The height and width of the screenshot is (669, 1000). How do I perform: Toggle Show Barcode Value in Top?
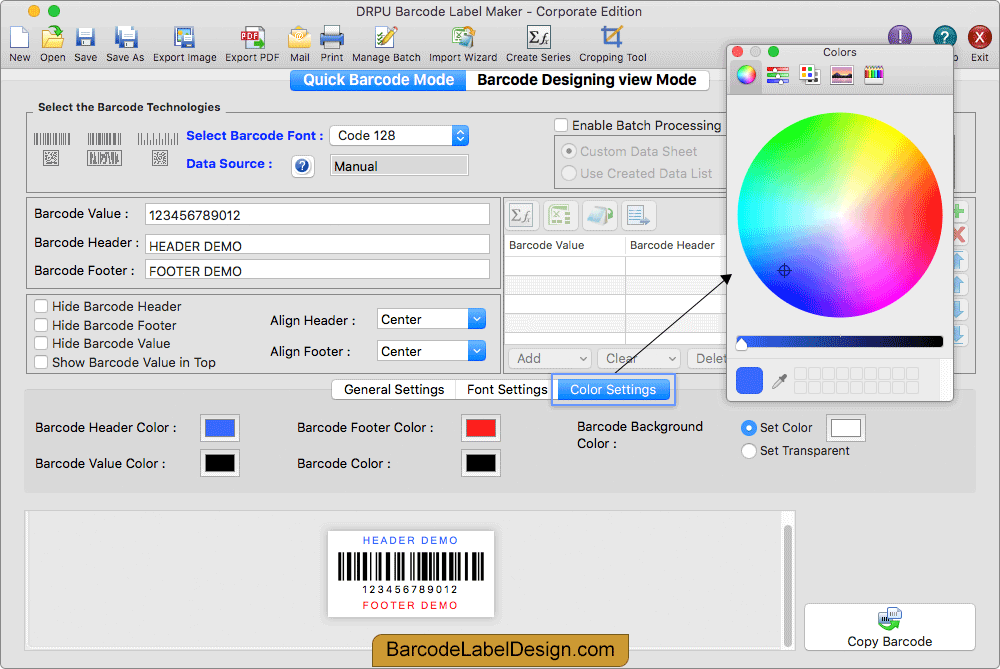(41, 362)
